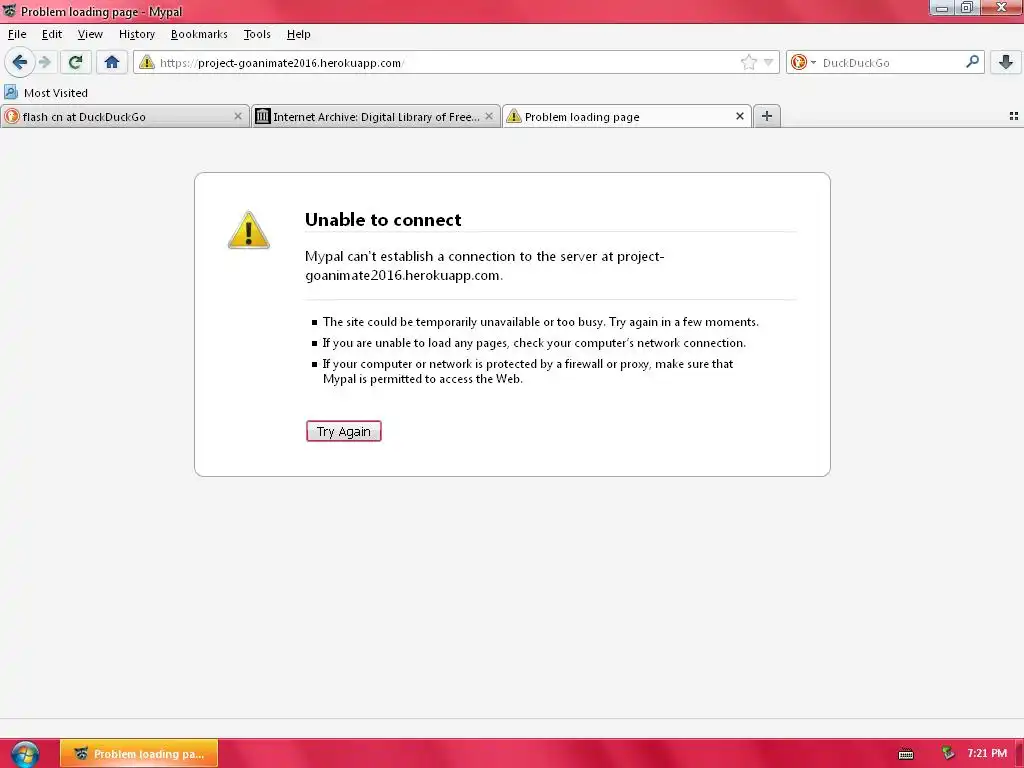Image resolution: width=1024 pixels, height=768 pixels.
Task: Click the DuckDuckGo tab favicon
Action: point(12,116)
